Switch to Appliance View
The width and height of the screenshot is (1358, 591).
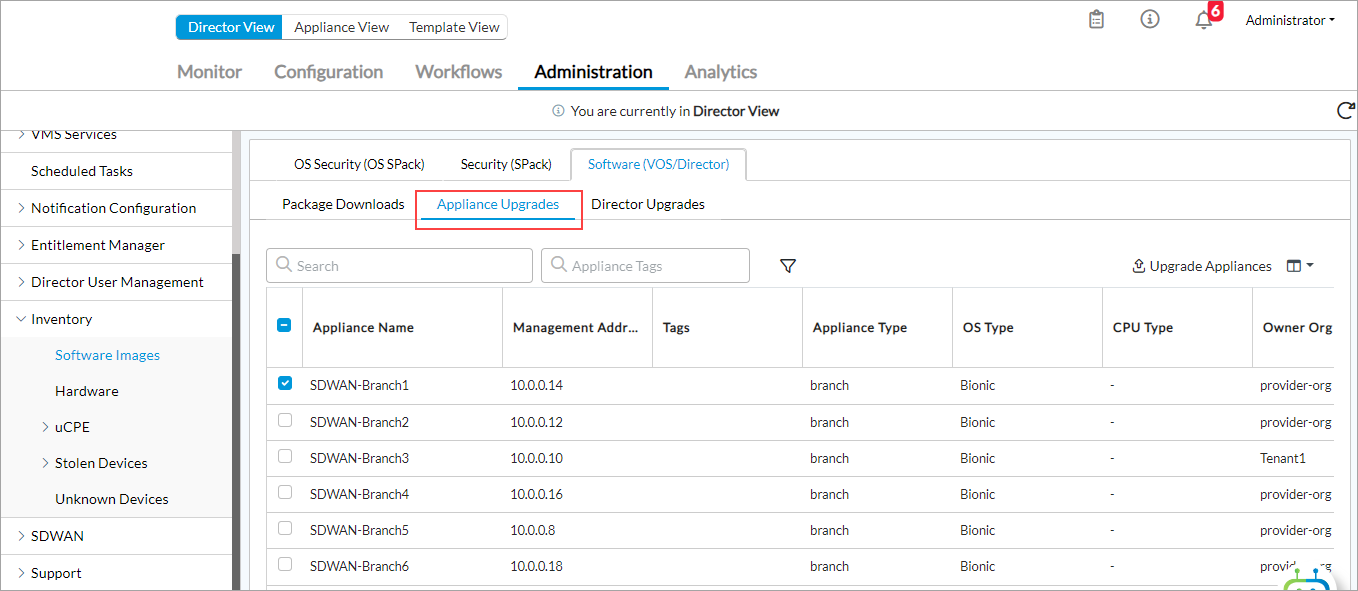pyautogui.click(x=341, y=27)
